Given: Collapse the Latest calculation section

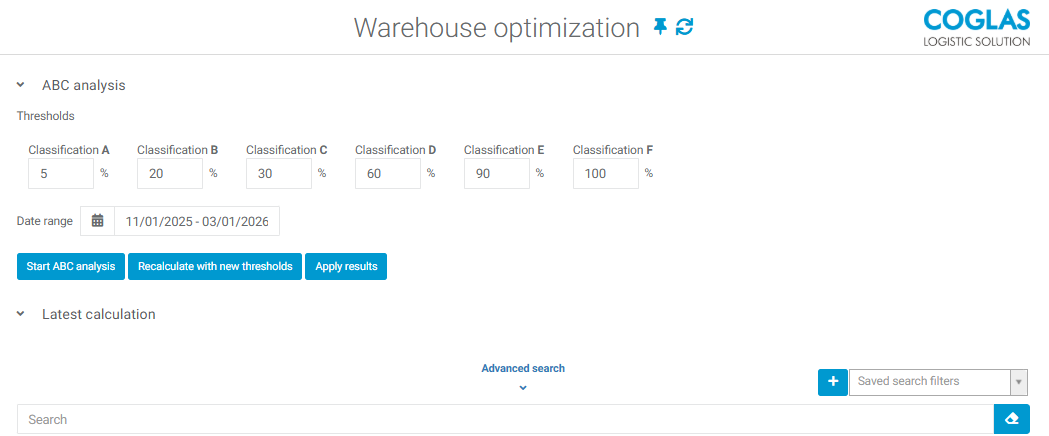Looking at the screenshot, I should tap(21, 314).
